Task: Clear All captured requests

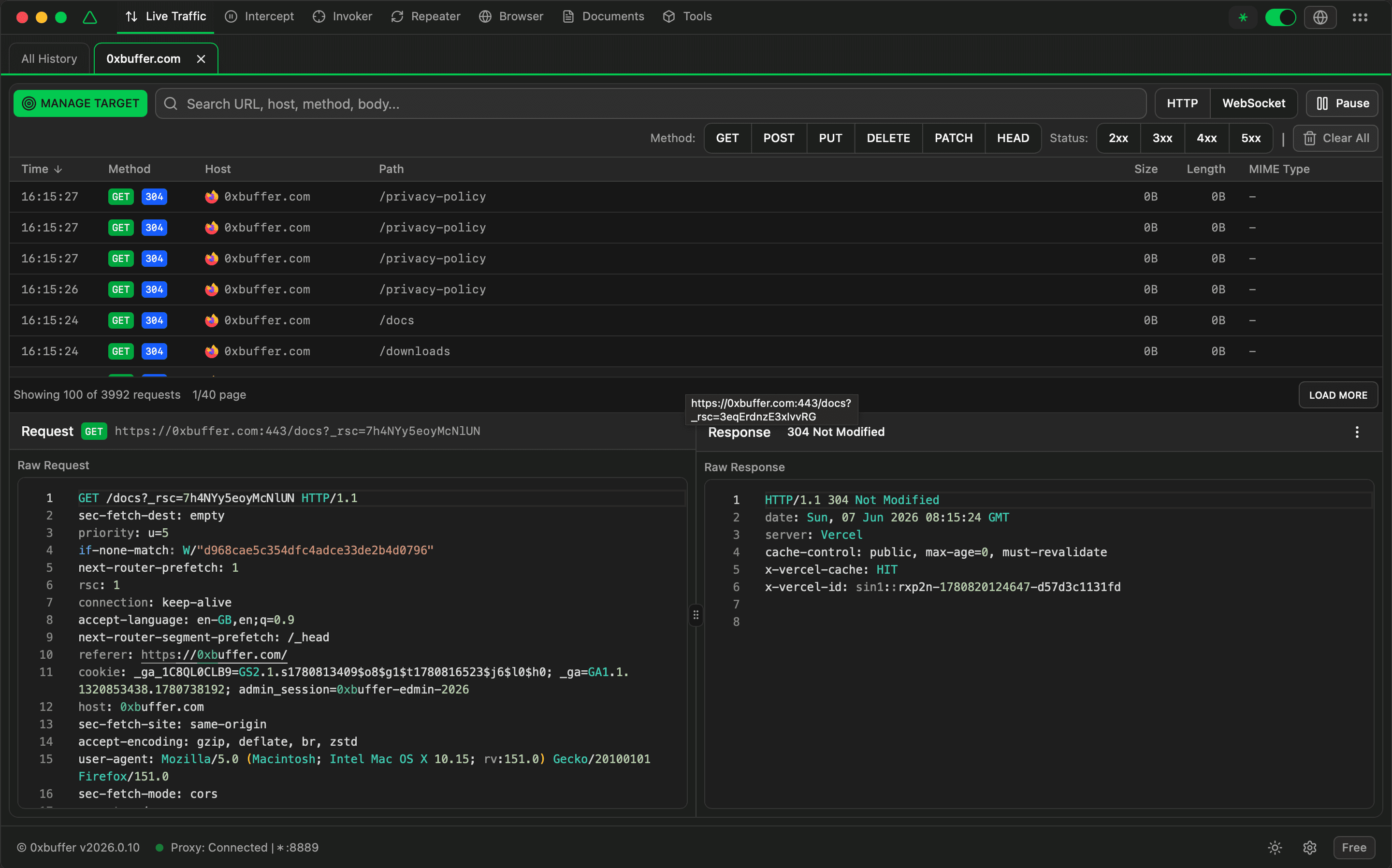Action: tap(1335, 138)
